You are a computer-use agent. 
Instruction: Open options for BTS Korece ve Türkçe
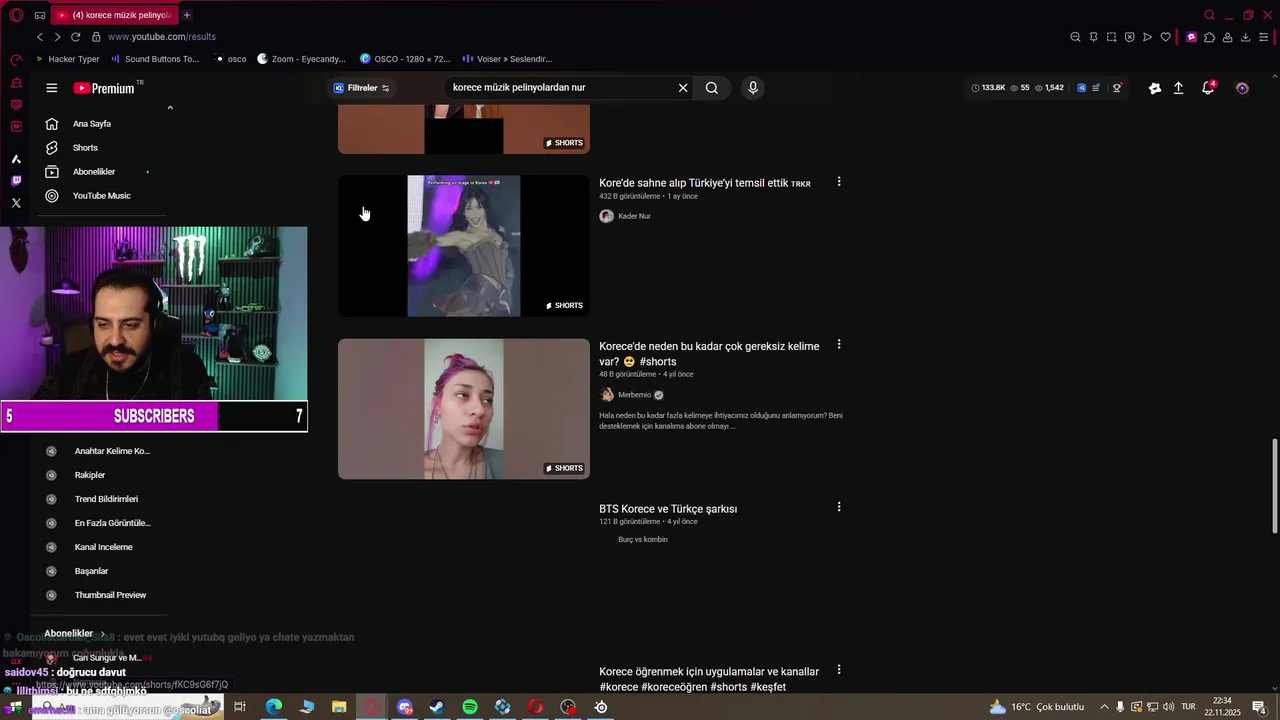(839, 508)
